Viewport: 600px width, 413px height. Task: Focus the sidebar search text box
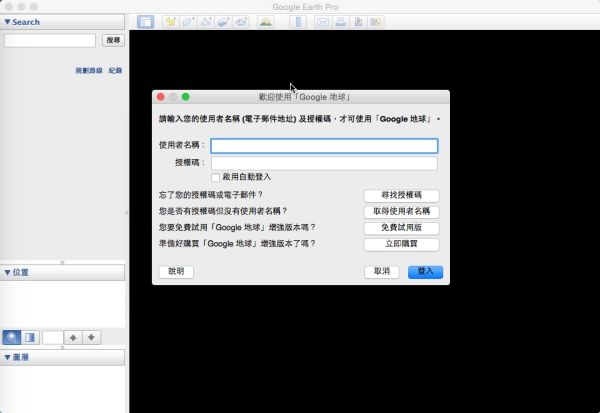click(x=50, y=40)
